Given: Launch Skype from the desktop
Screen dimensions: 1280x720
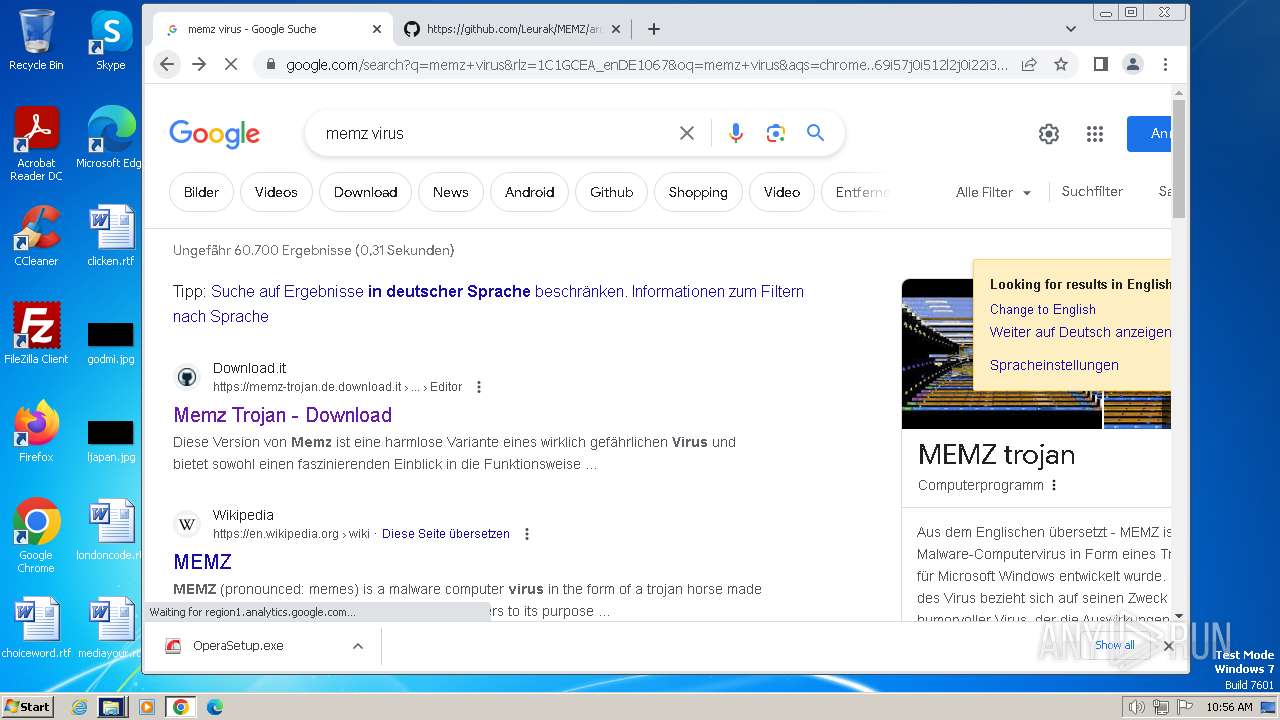Looking at the screenshot, I should [x=110, y=40].
